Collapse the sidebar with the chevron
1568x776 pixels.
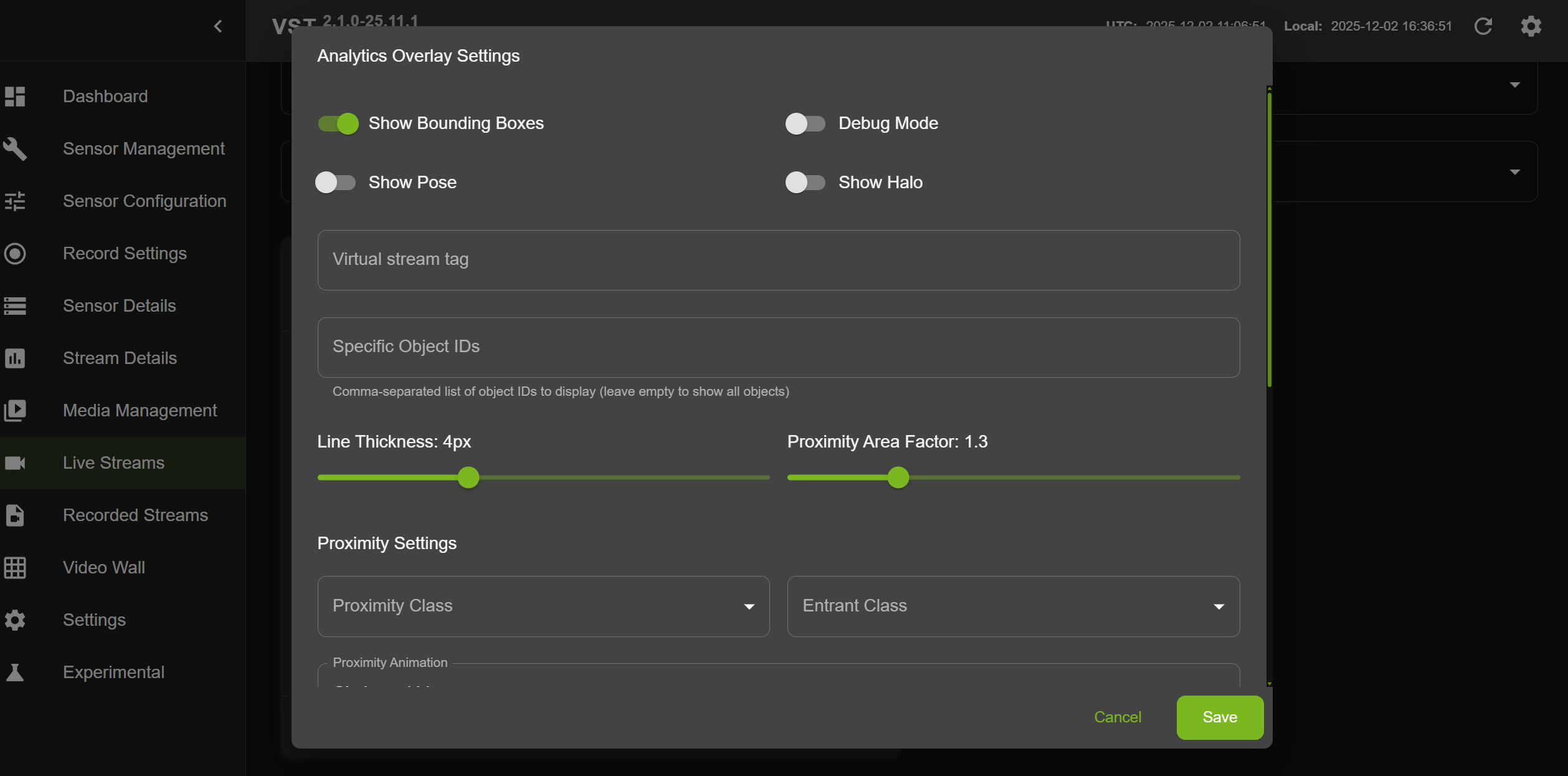point(217,26)
